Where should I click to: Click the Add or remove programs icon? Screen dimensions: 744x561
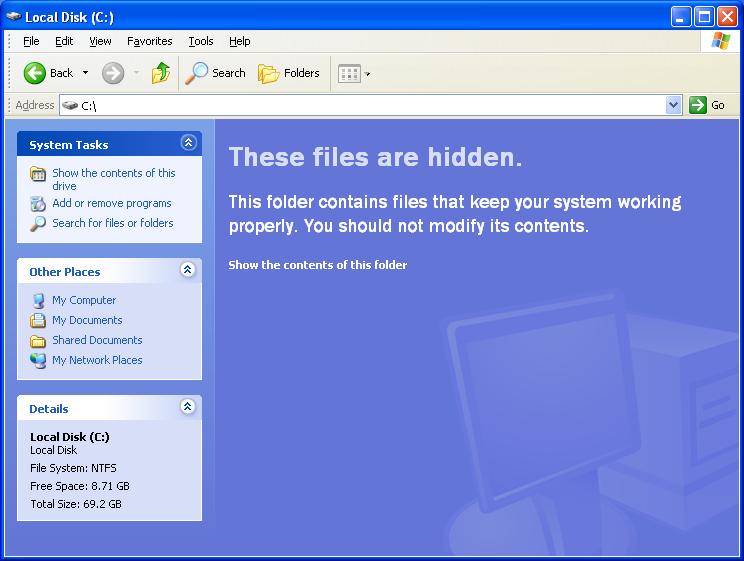[38, 204]
